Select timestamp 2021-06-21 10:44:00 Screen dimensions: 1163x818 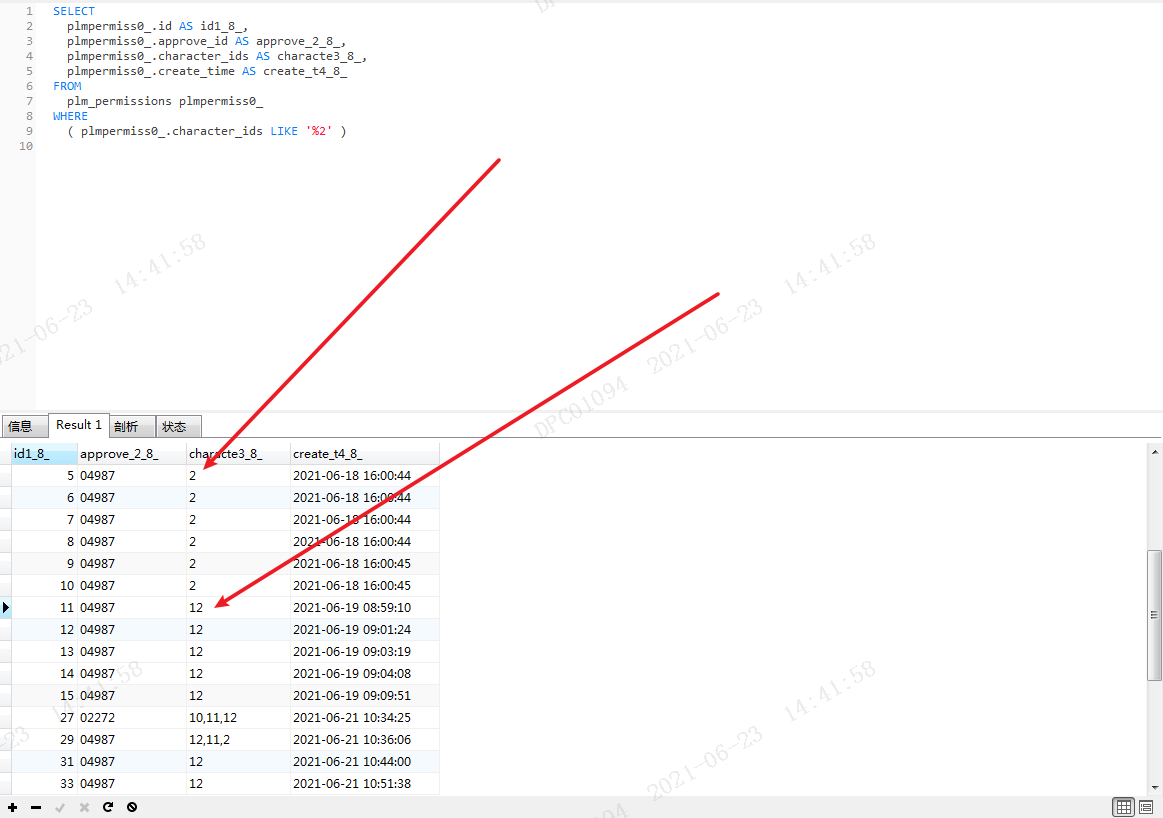tap(364, 762)
